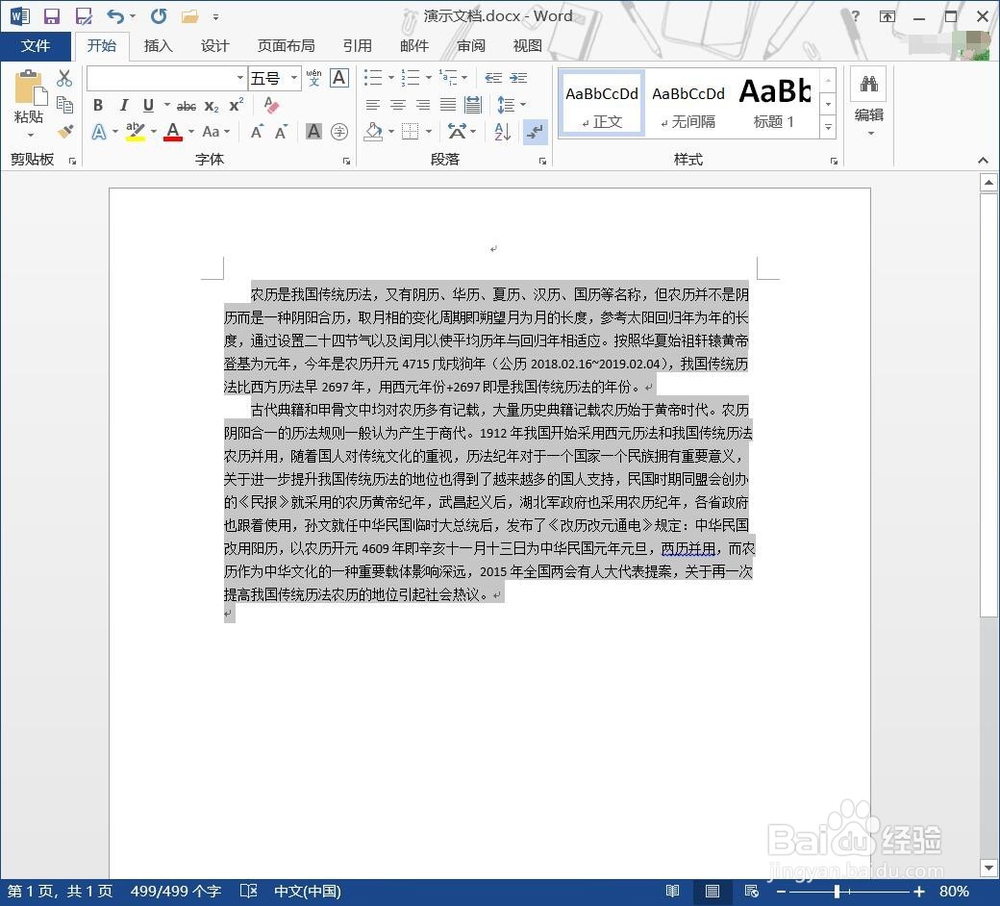This screenshot has width=1000, height=906.
Task: Toggle Superscript formatting
Action: tap(237, 105)
